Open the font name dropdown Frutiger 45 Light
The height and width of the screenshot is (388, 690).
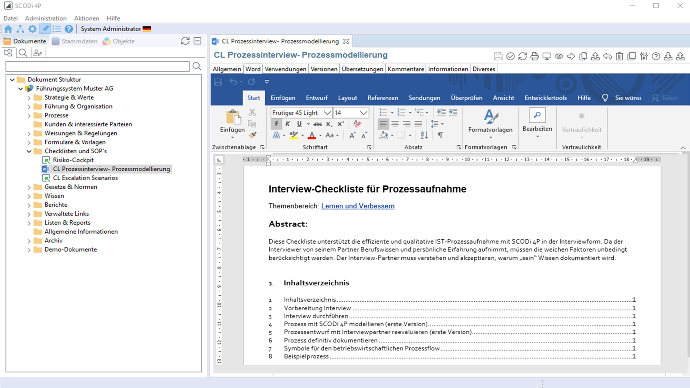327,113
